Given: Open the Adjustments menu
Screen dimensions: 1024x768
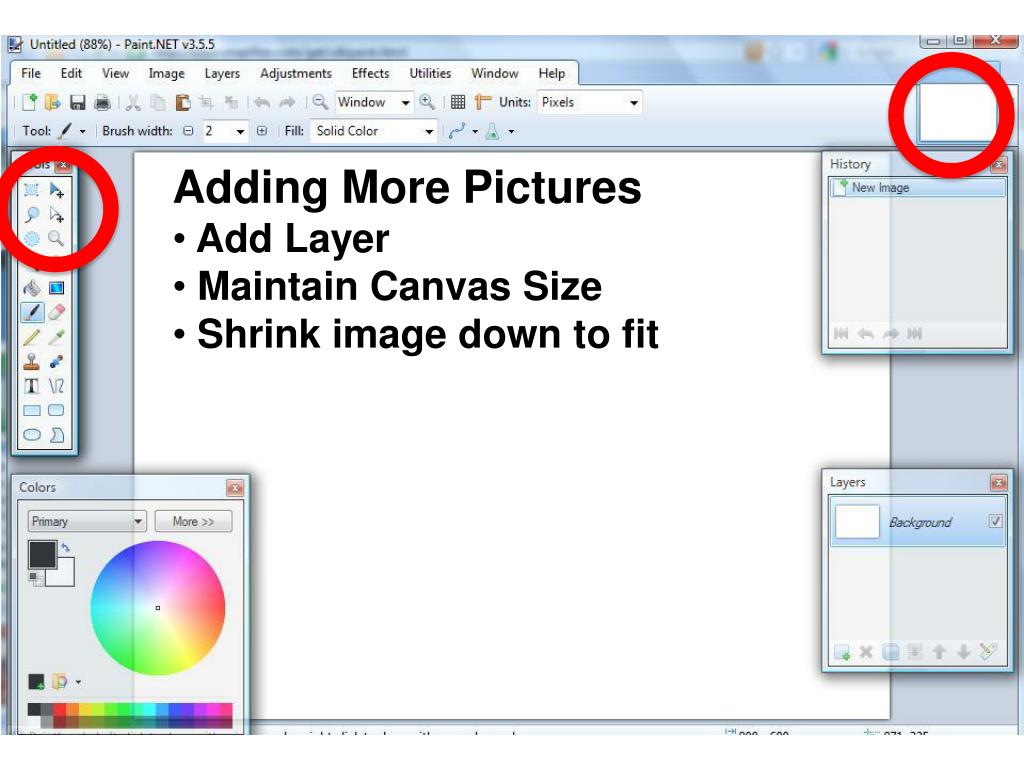Looking at the screenshot, I should tap(296, 73).
